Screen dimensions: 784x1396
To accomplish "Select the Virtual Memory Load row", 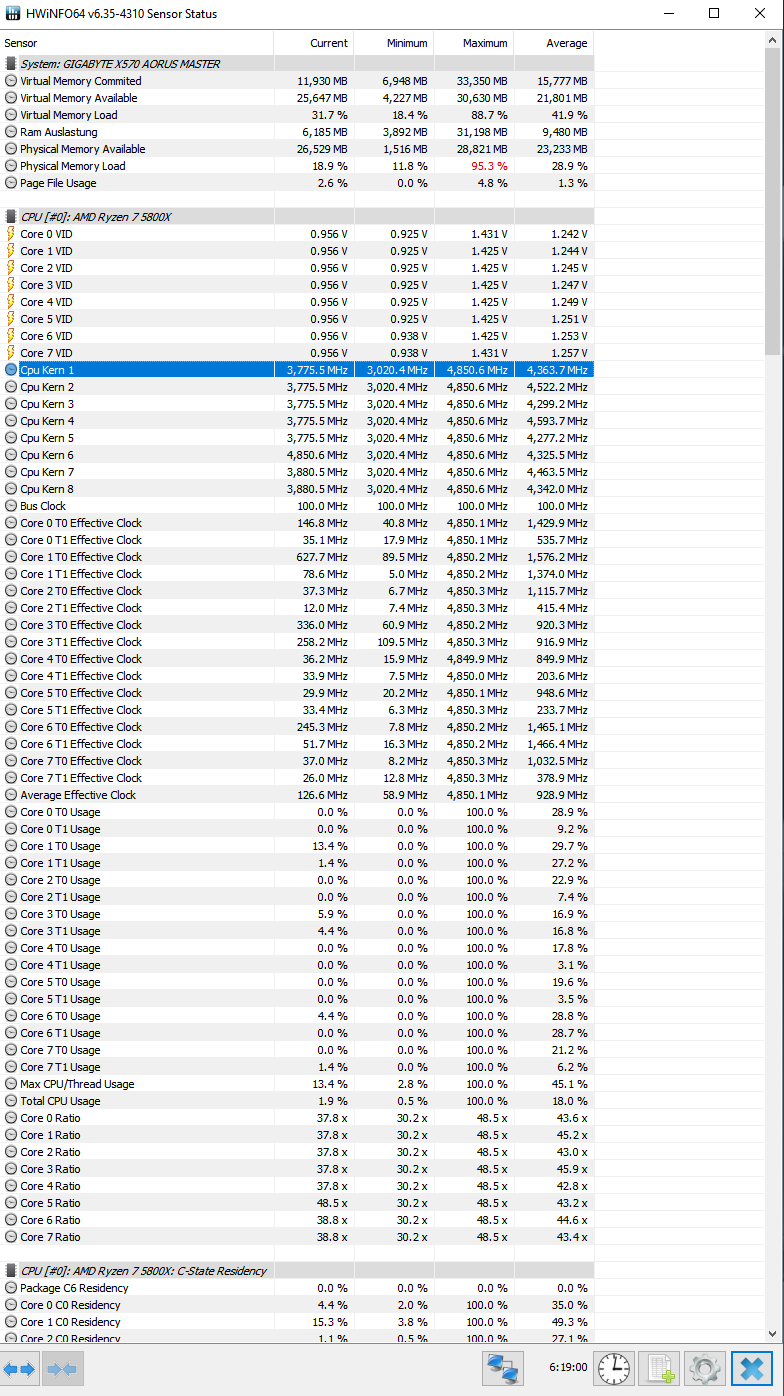I will (297, 115).
